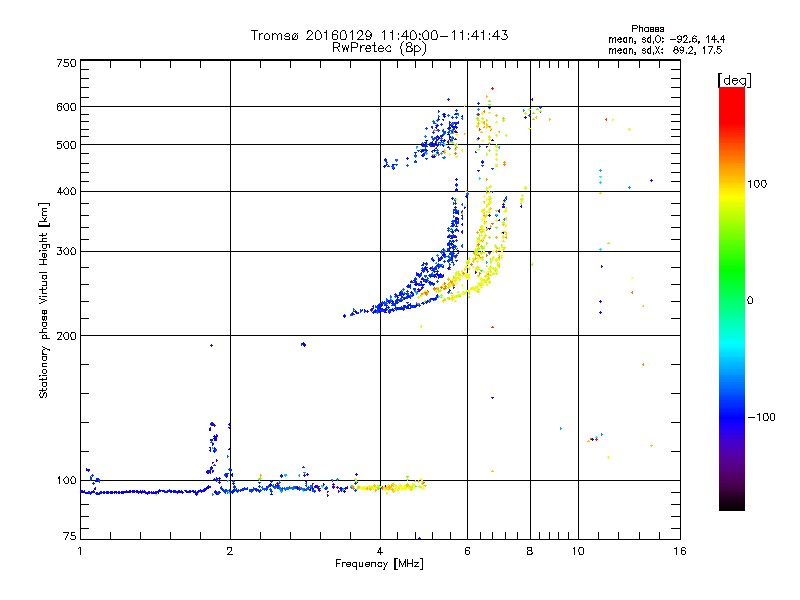
Task: Click the x-axis '8' tick label
Action: coord(530,551)
